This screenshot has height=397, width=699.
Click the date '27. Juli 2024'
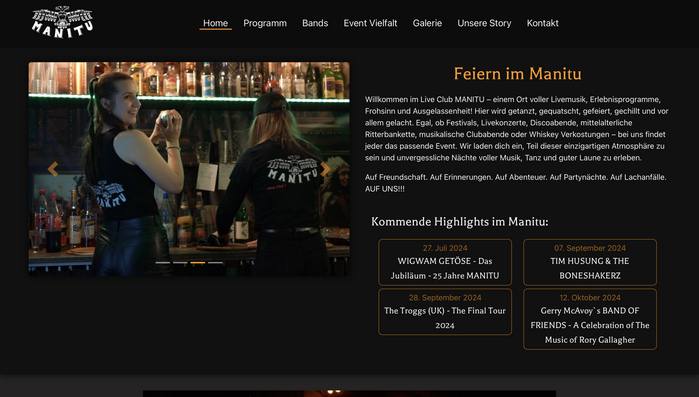point(445,248)
